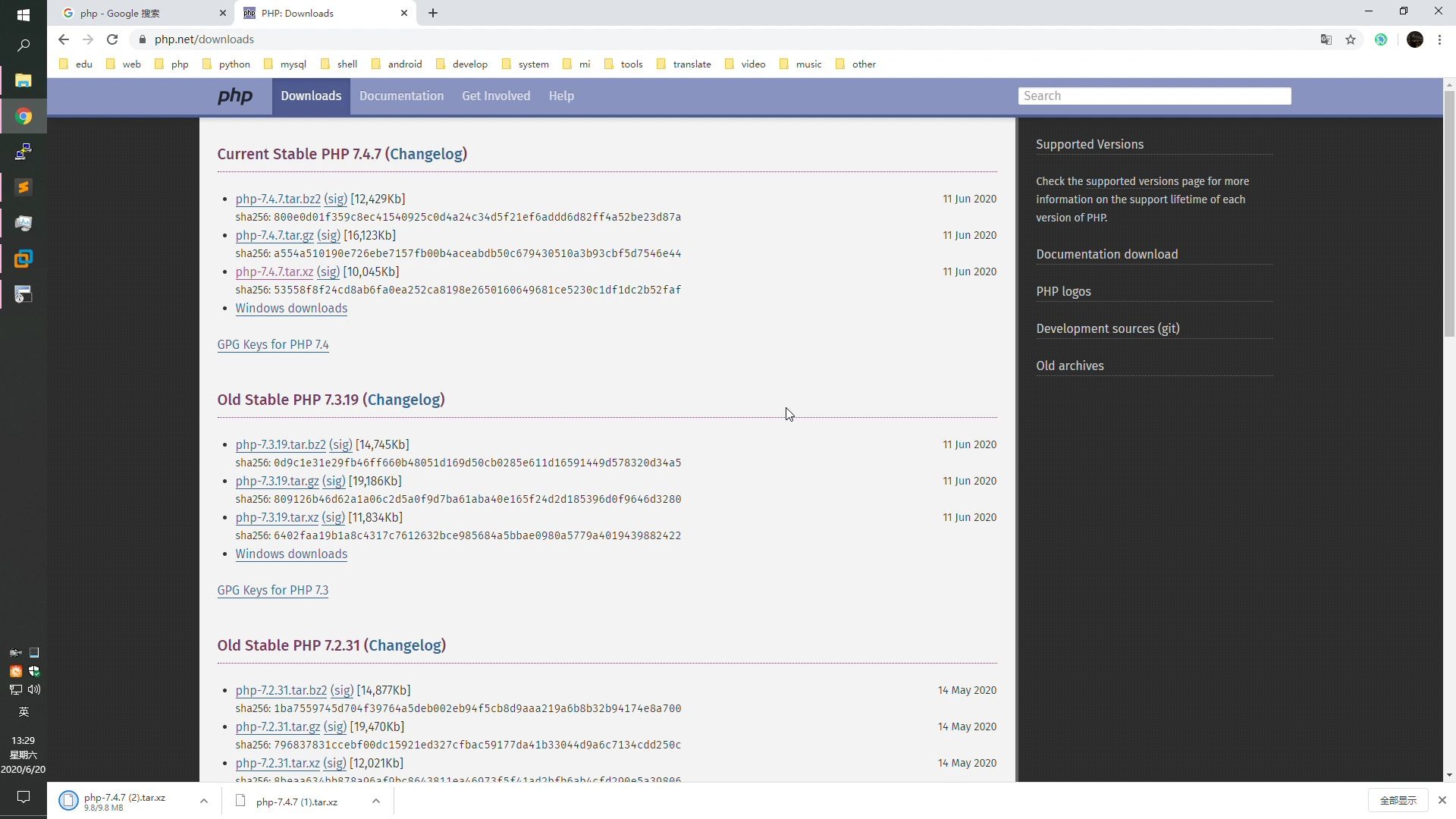
Task: Click the Downloads expand arrow icon
Action: pos(205,800)
